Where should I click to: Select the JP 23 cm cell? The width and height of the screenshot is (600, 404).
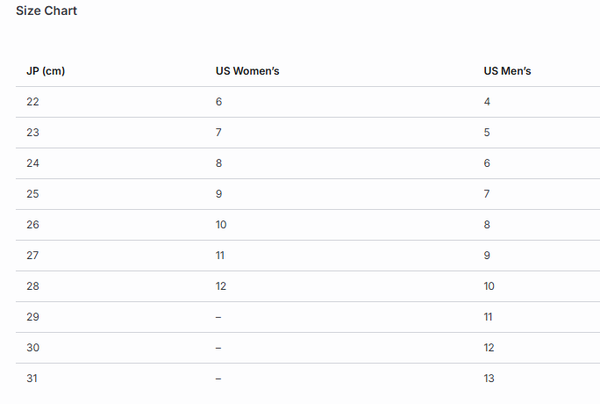click(33, 133)
